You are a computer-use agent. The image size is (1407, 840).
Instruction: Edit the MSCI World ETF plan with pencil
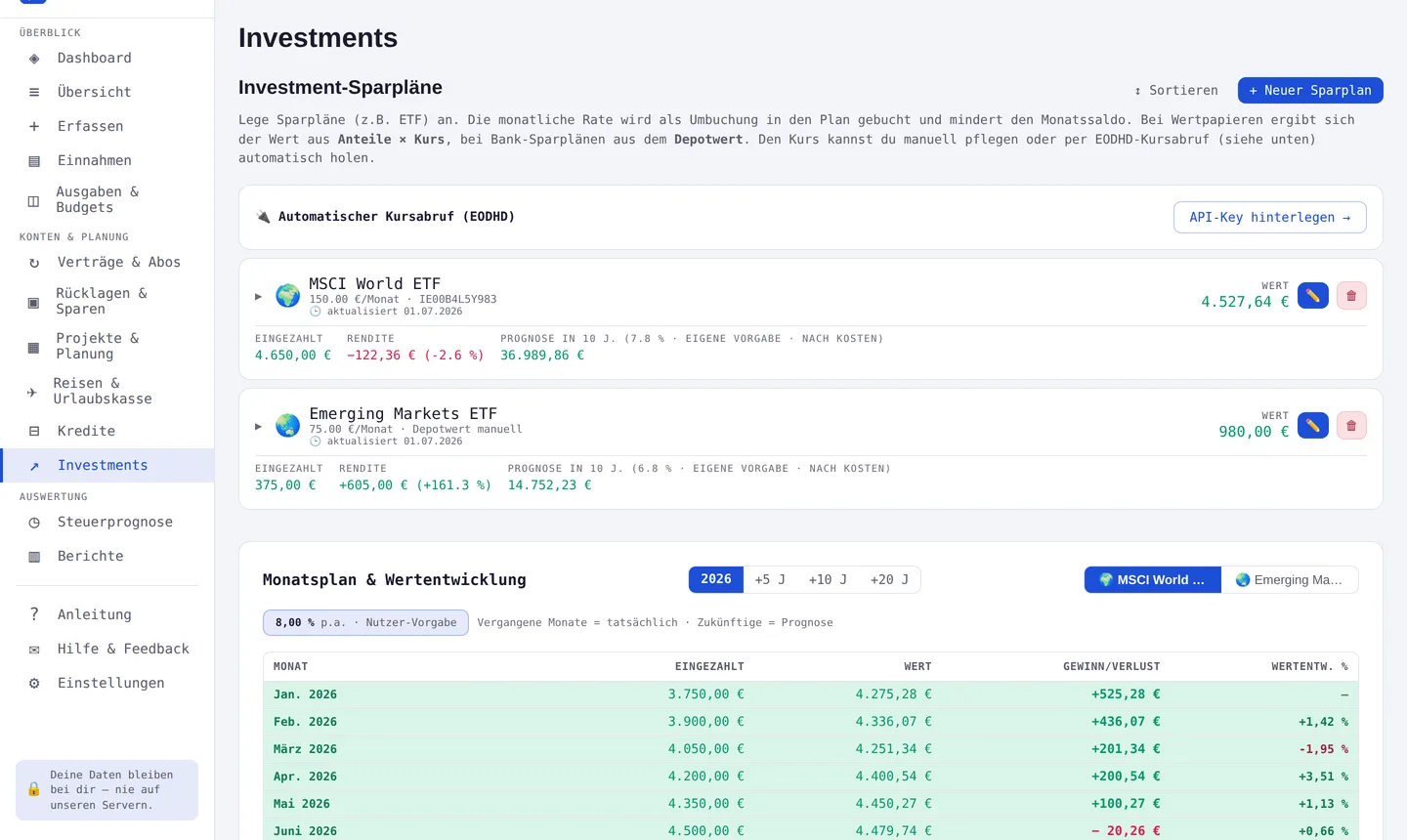click(1313, 295)
